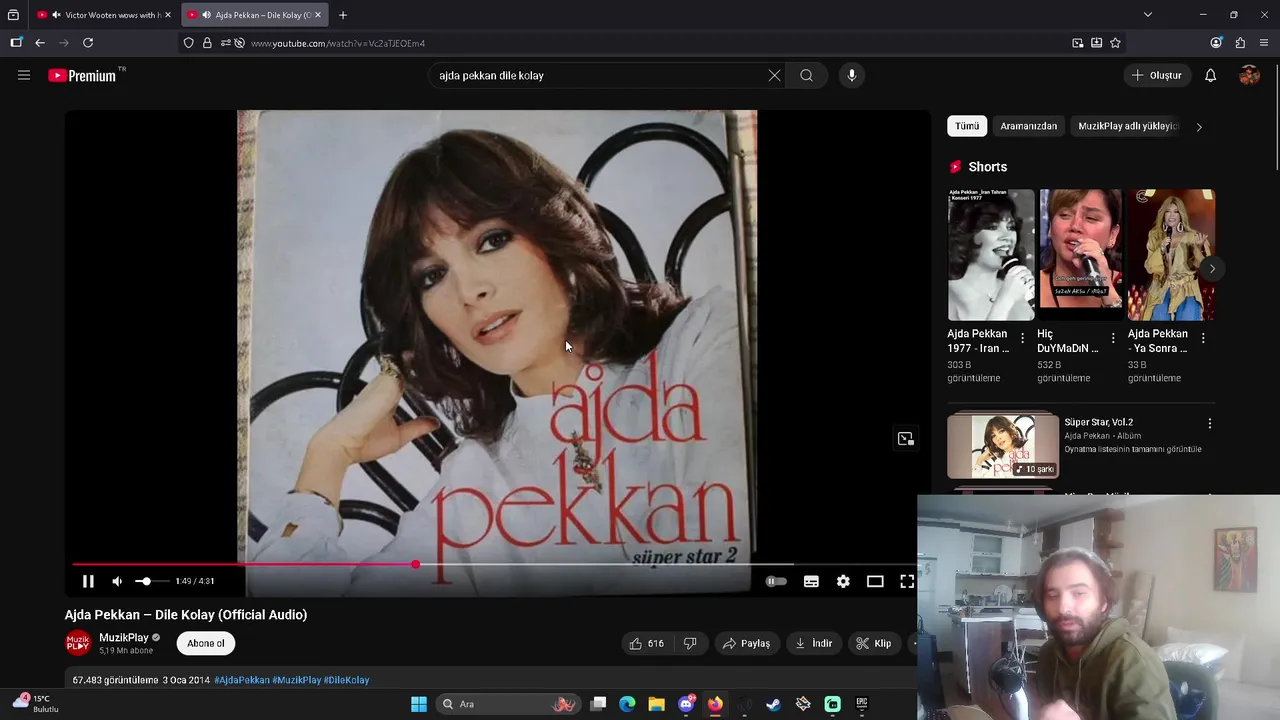
Task: Open the browser application menu
Action: point(1264,43)
